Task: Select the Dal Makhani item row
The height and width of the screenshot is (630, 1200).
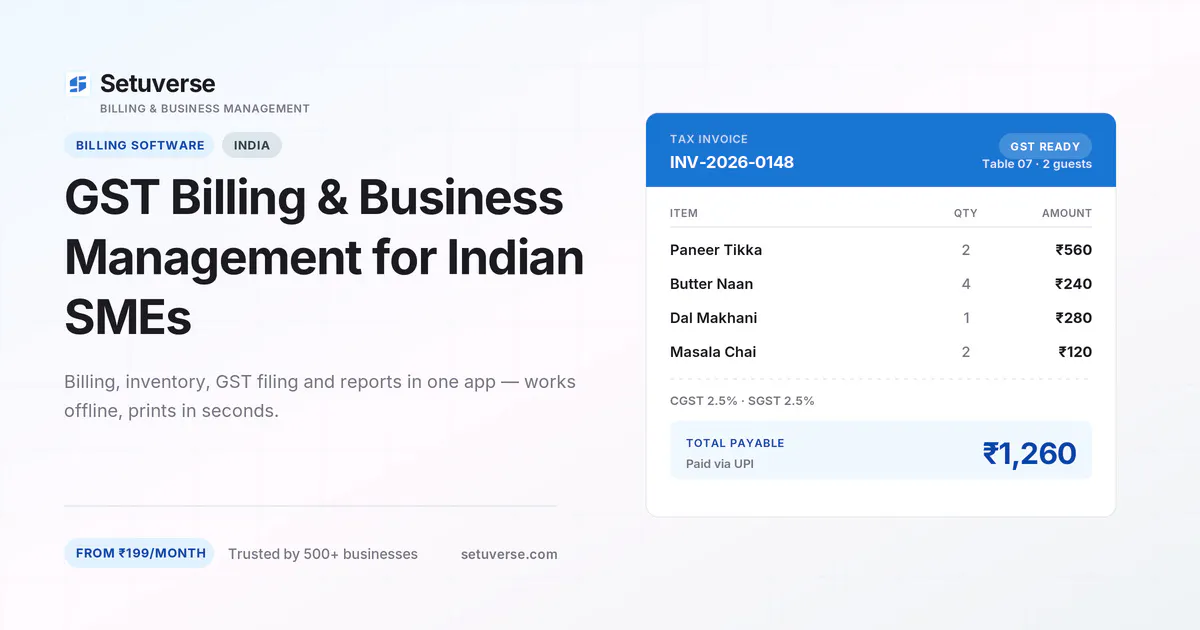Action: point(881,318)
